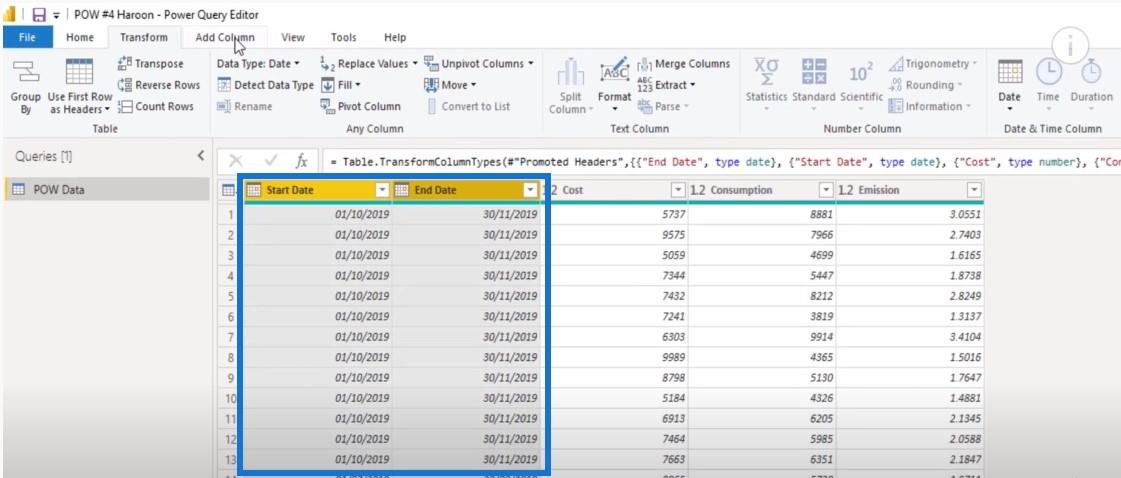Viewport: 1121px width, 478px height.
Task: Click the Emission cell 3.0551
Action: coord(909,214)
